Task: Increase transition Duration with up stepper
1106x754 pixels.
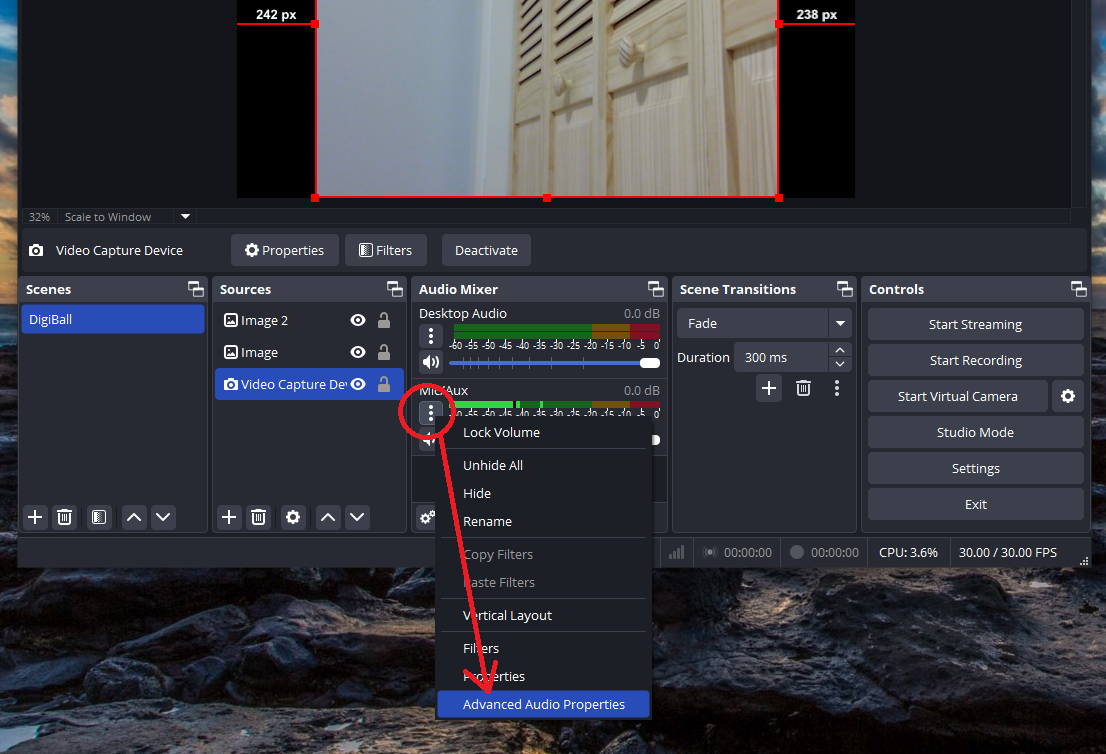Action: click(x=840, y=351)
